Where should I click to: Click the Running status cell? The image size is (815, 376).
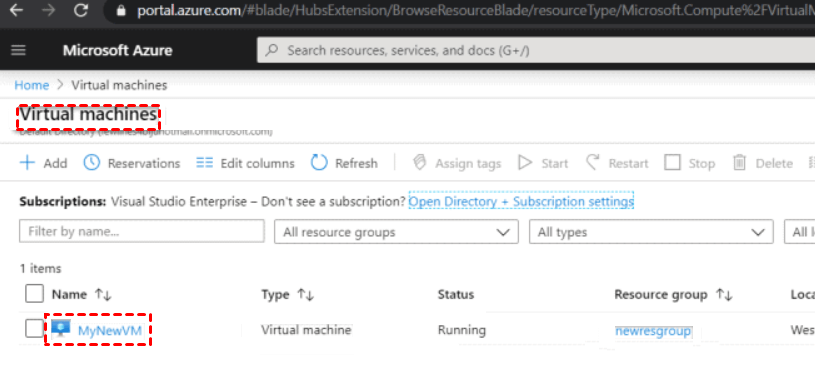[462, 330]
